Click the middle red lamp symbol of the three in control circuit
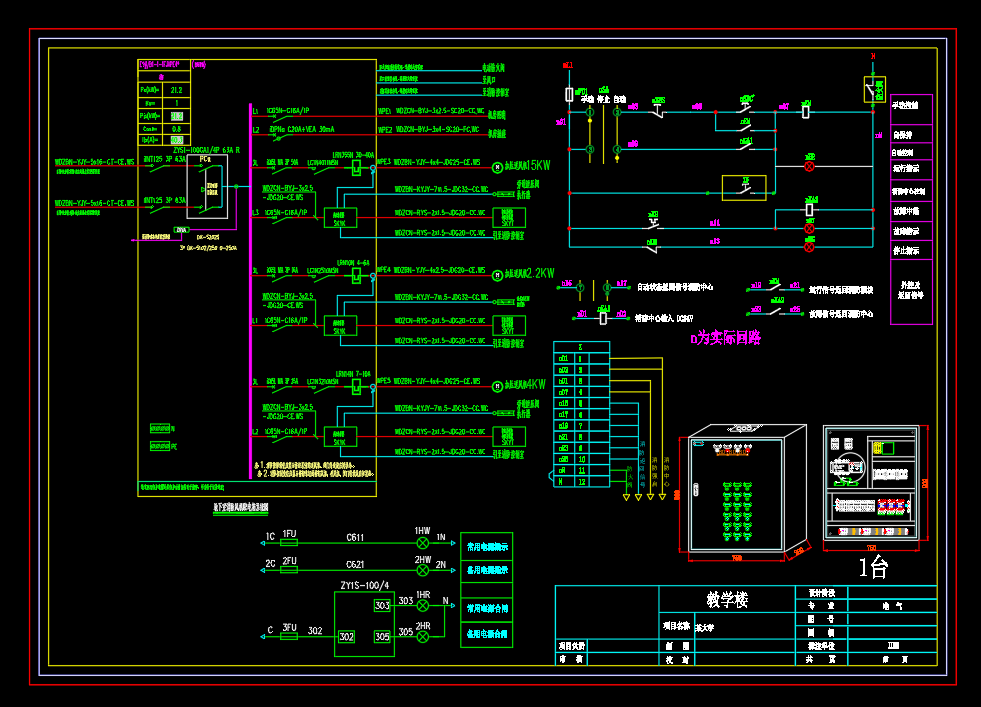This screenshot has width=981, height=707. (x=810, y=229)
